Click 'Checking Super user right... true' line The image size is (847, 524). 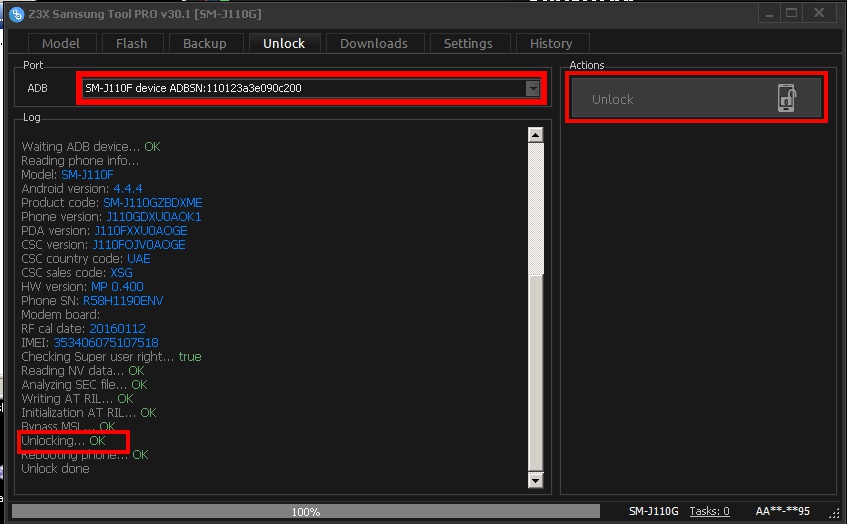pyautogui.click(x=111, y=357)
